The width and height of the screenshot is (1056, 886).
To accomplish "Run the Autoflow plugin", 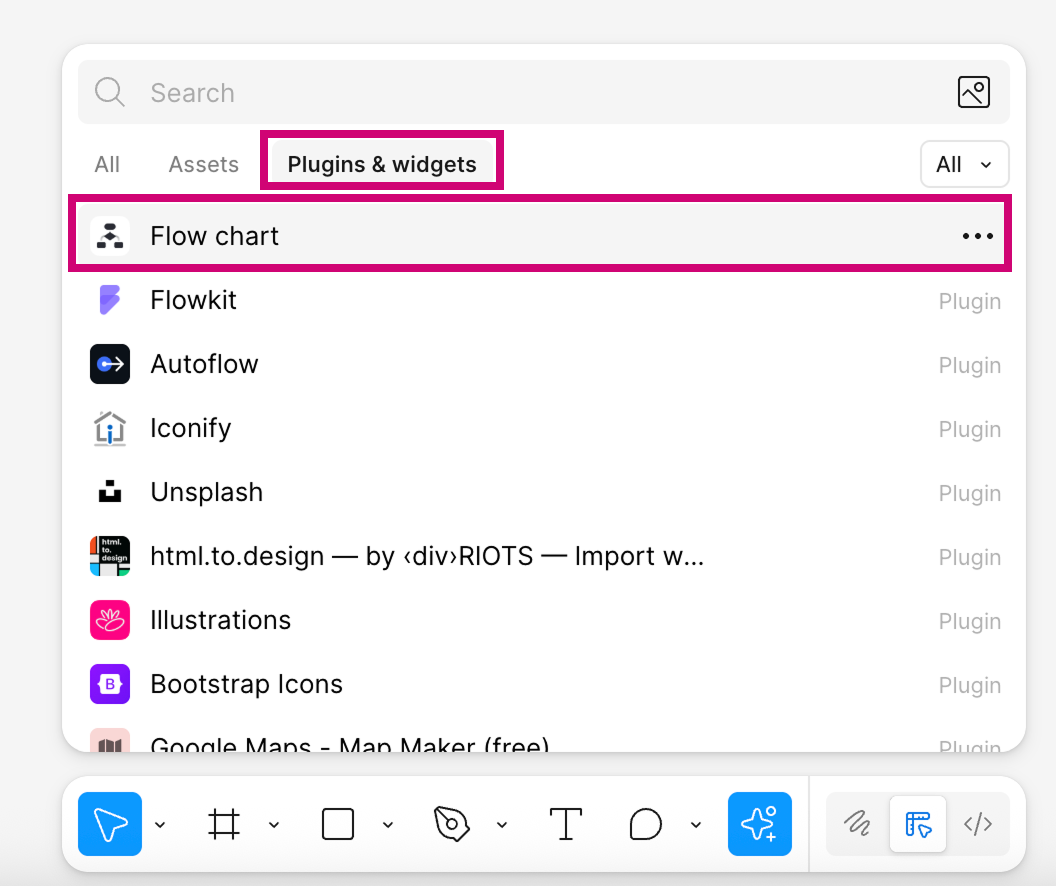I will [204, 364].
